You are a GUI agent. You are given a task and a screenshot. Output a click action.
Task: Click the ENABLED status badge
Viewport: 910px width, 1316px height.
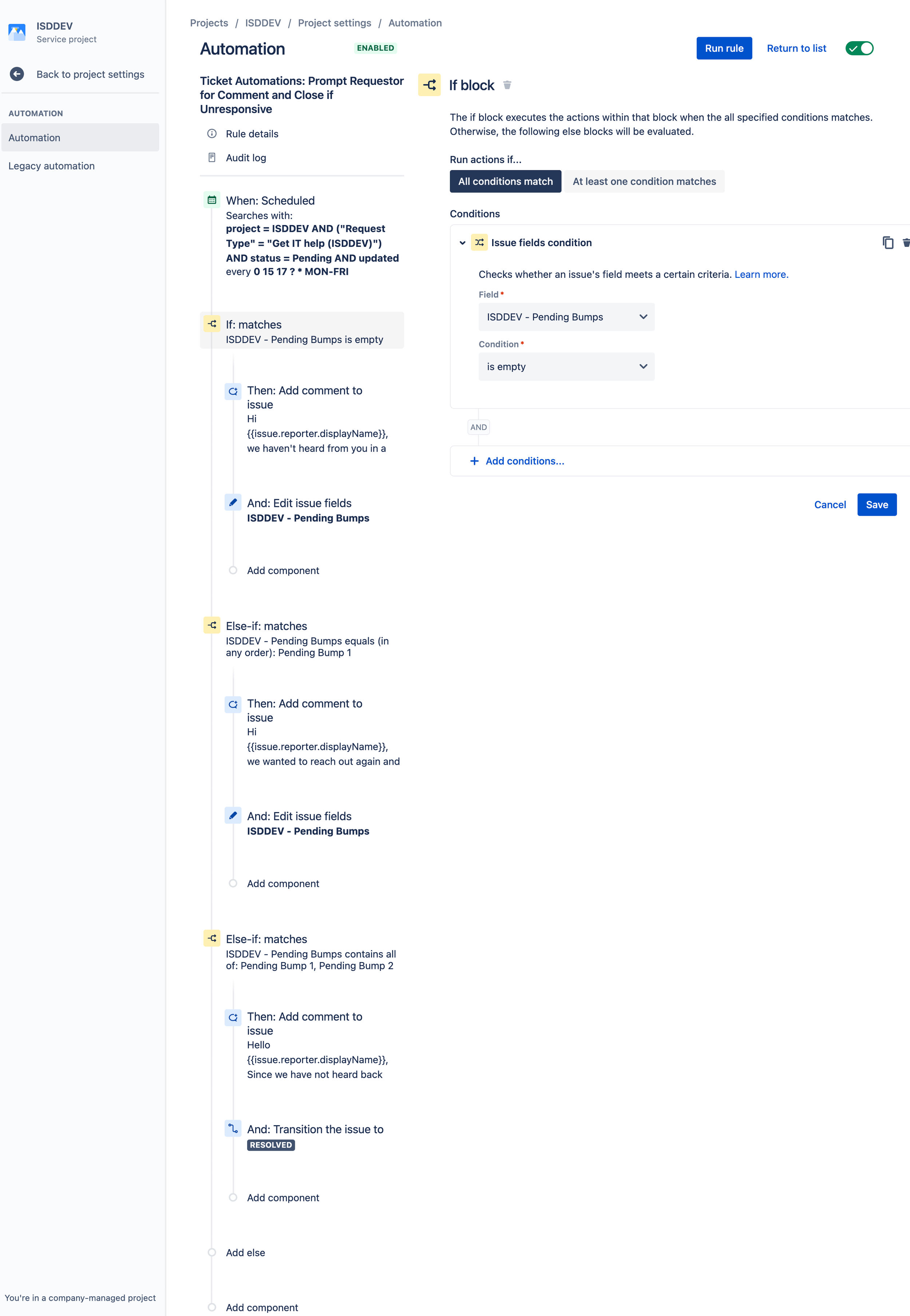375,48
